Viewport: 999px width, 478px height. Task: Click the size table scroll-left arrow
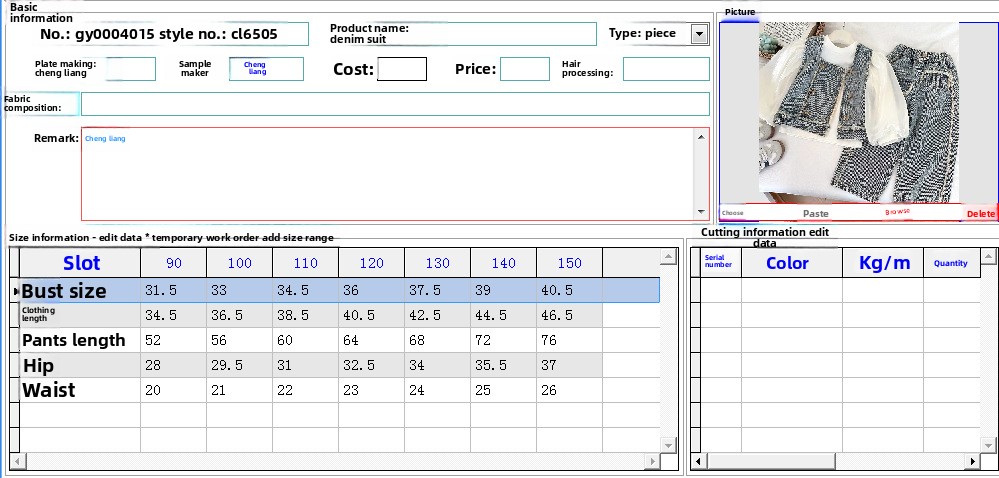tap(15, 462)
